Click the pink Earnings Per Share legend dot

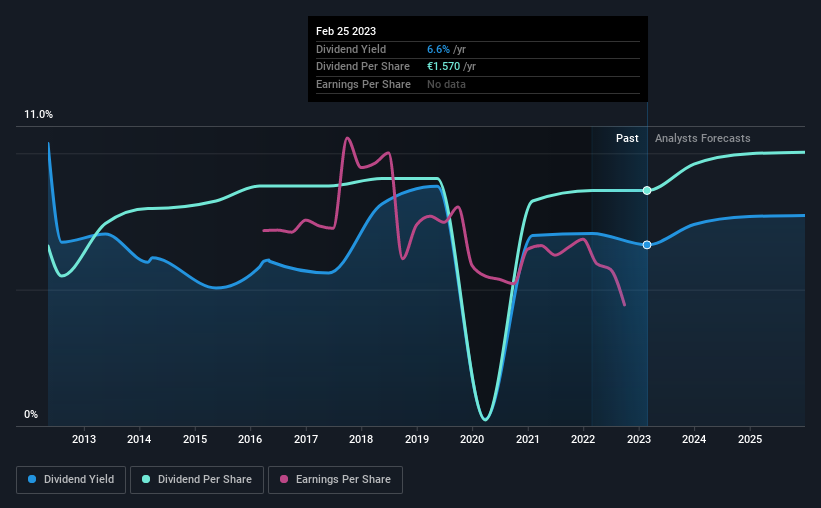pyautogui.click(x=284, y=479)
